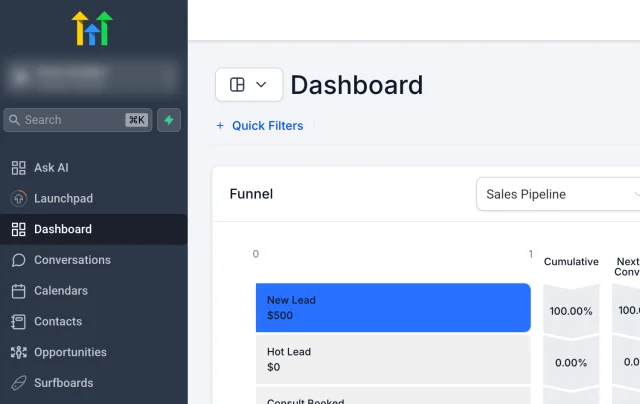Open the dashboard switcher chevron dropdown

(x=261, y=84)
